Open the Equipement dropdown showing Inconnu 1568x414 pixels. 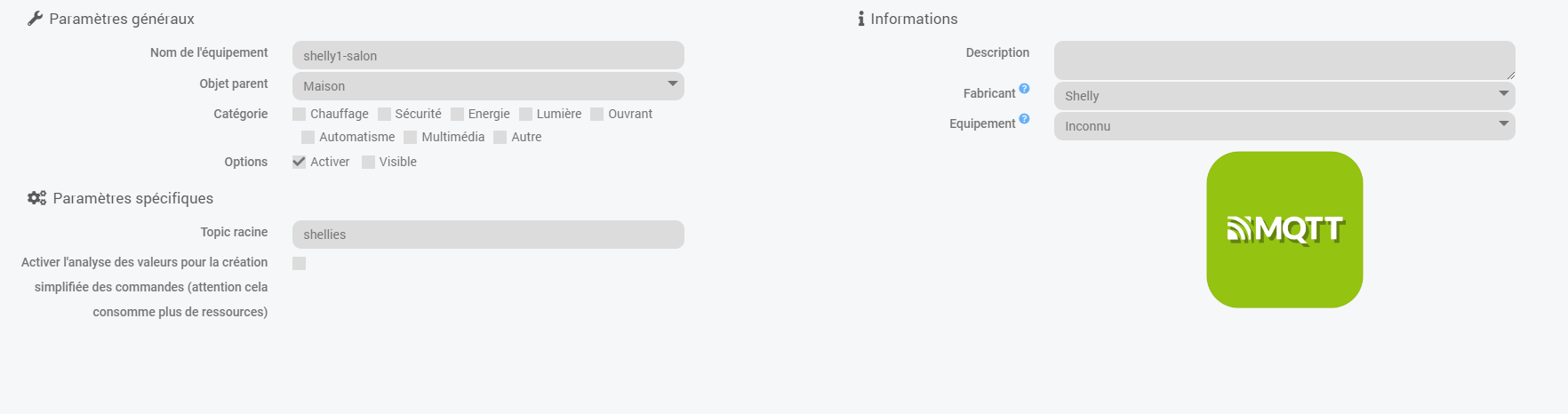[x=1284, y=126]
